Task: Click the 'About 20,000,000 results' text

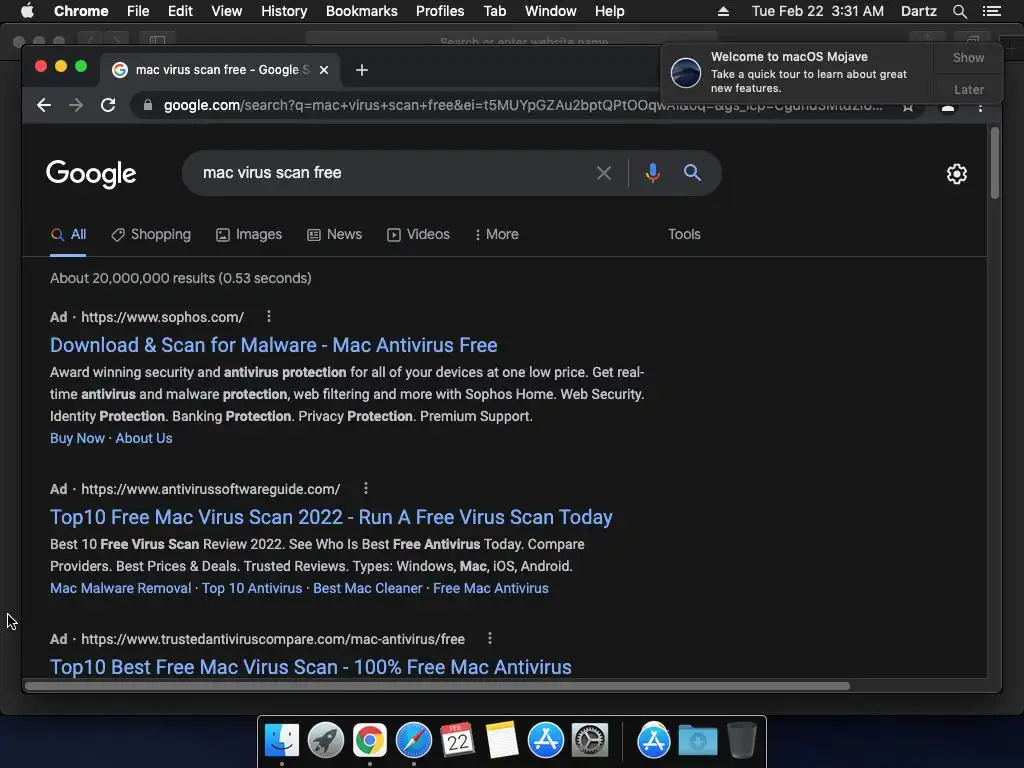Action: (x=181, y=278)
